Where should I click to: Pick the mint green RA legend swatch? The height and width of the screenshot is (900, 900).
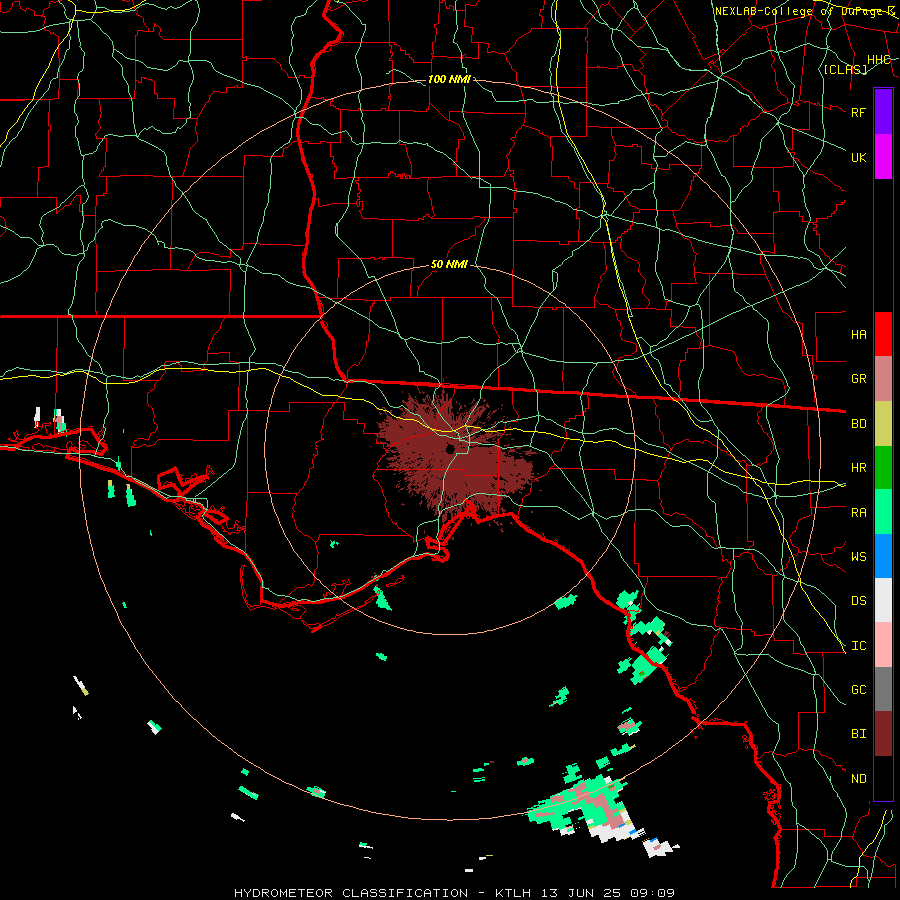click(883, 512)
